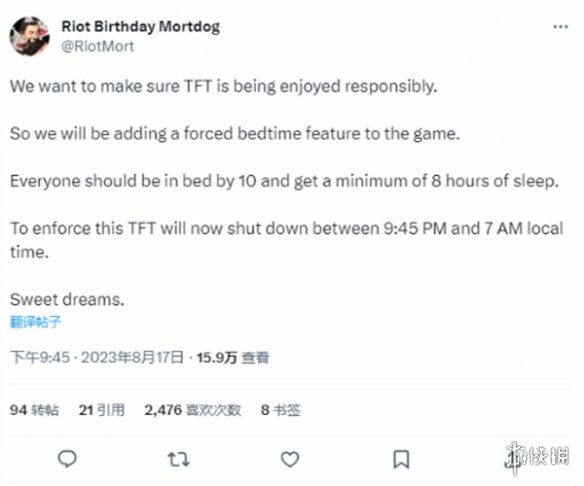Screen dimensions: 584x486
Task: Visit the @RiotMort handle link
Action: pos(98,47)
